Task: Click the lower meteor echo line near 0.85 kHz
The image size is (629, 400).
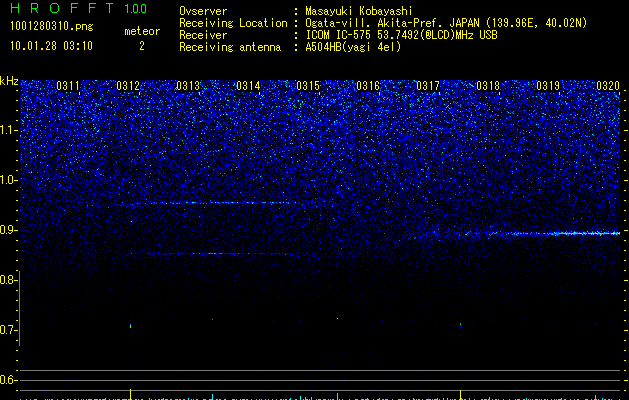Action: (211, 254)
